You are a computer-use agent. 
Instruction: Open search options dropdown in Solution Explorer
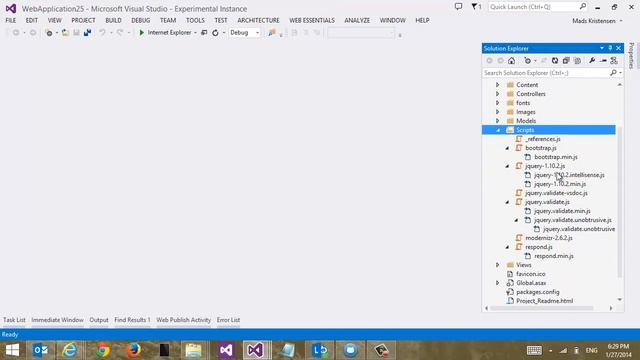point(620,73)
